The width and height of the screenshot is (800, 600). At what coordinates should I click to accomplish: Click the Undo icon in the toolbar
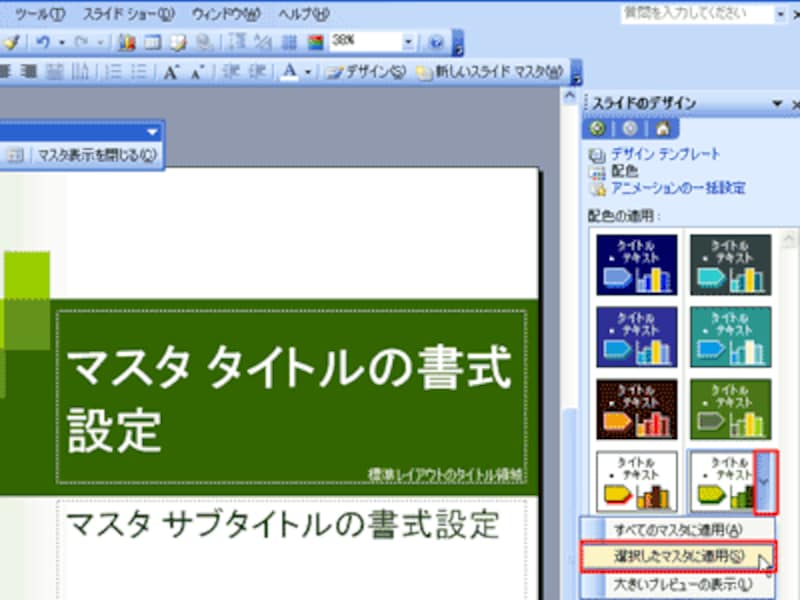coord(43,43)
